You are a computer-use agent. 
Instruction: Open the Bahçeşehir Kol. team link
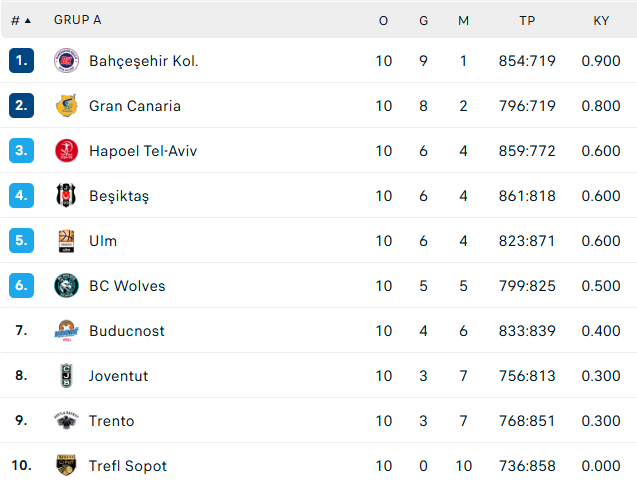click(144, 61)
